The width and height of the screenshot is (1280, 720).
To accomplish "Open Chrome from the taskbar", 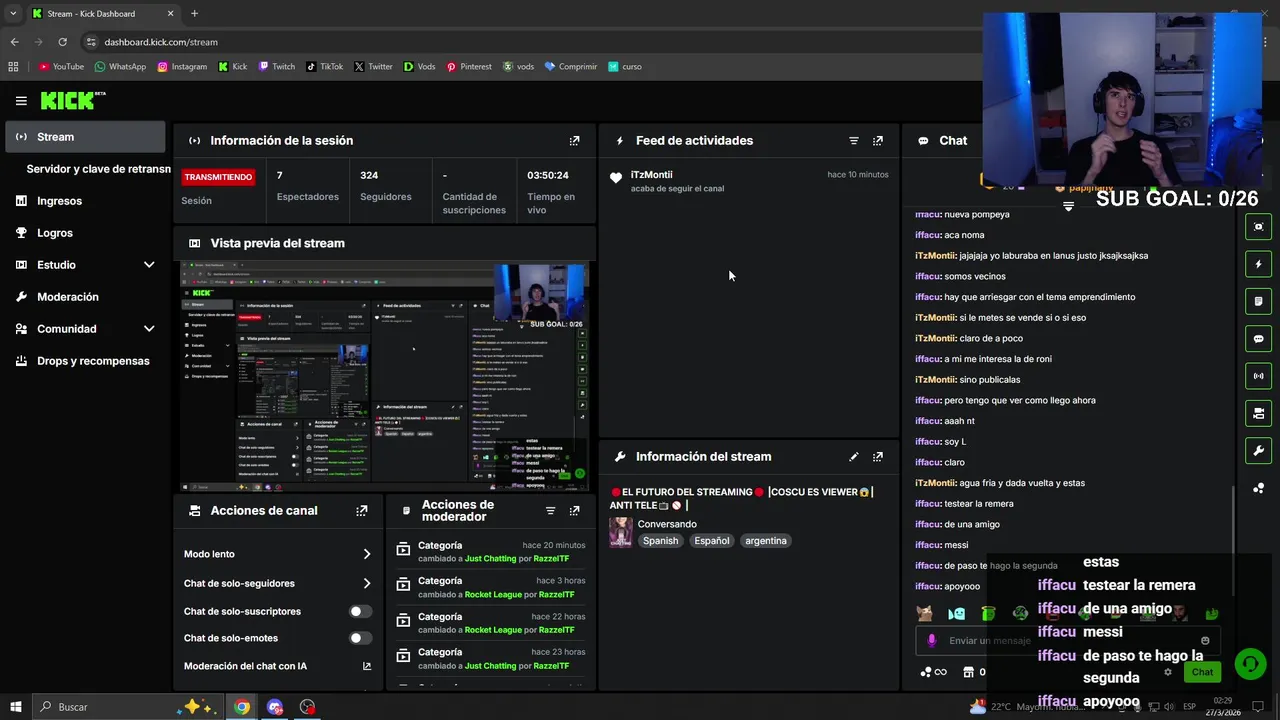I will tap(242, 707).
